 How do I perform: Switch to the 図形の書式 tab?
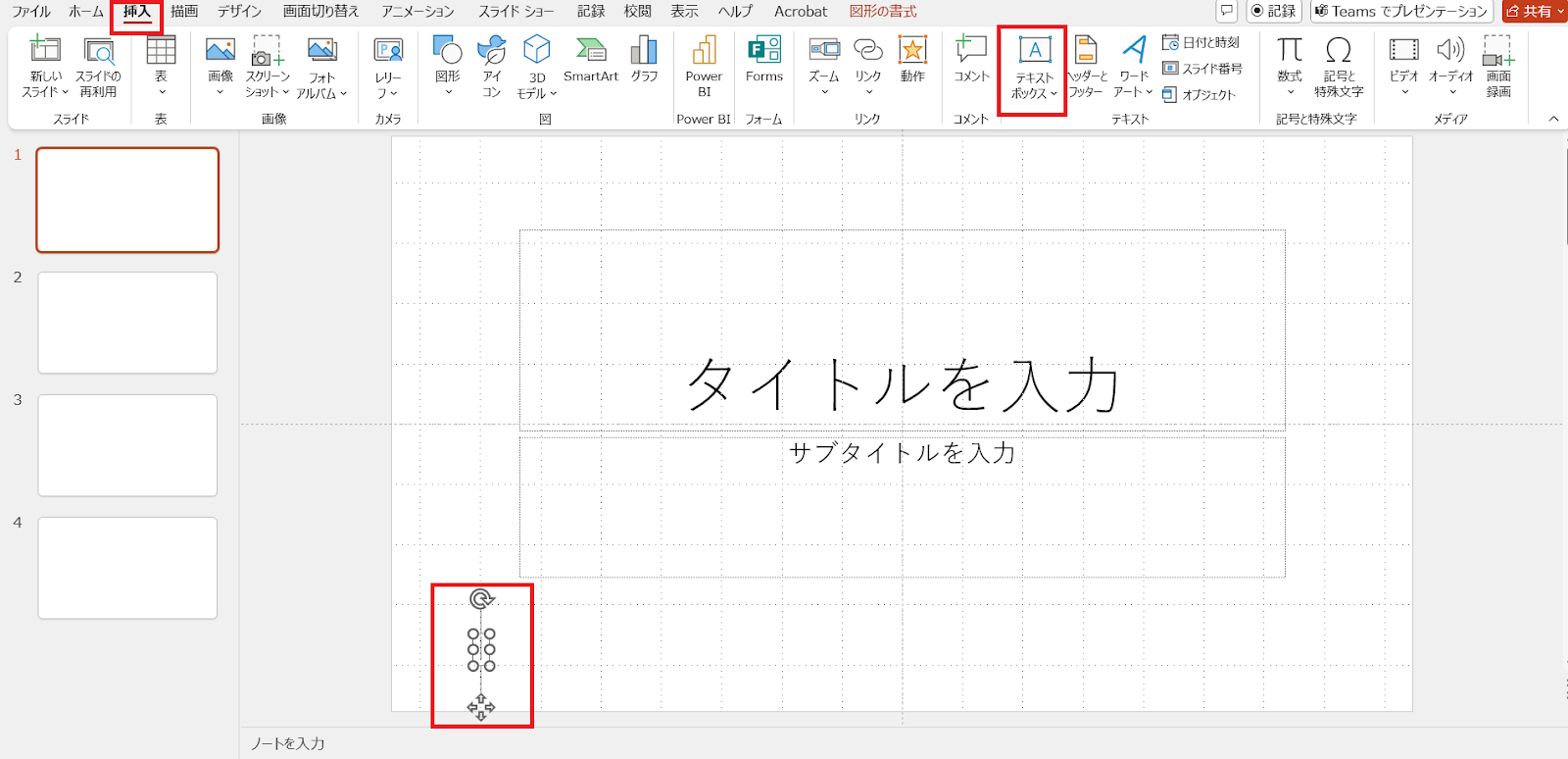883,12
